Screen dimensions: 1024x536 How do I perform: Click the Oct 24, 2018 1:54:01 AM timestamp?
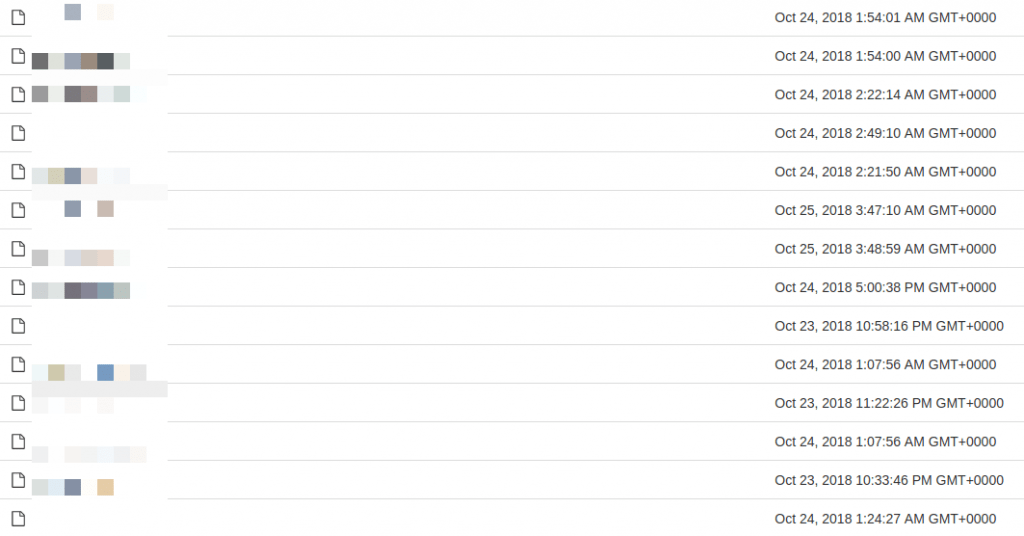pyautogui.click(x=885, y=17)
